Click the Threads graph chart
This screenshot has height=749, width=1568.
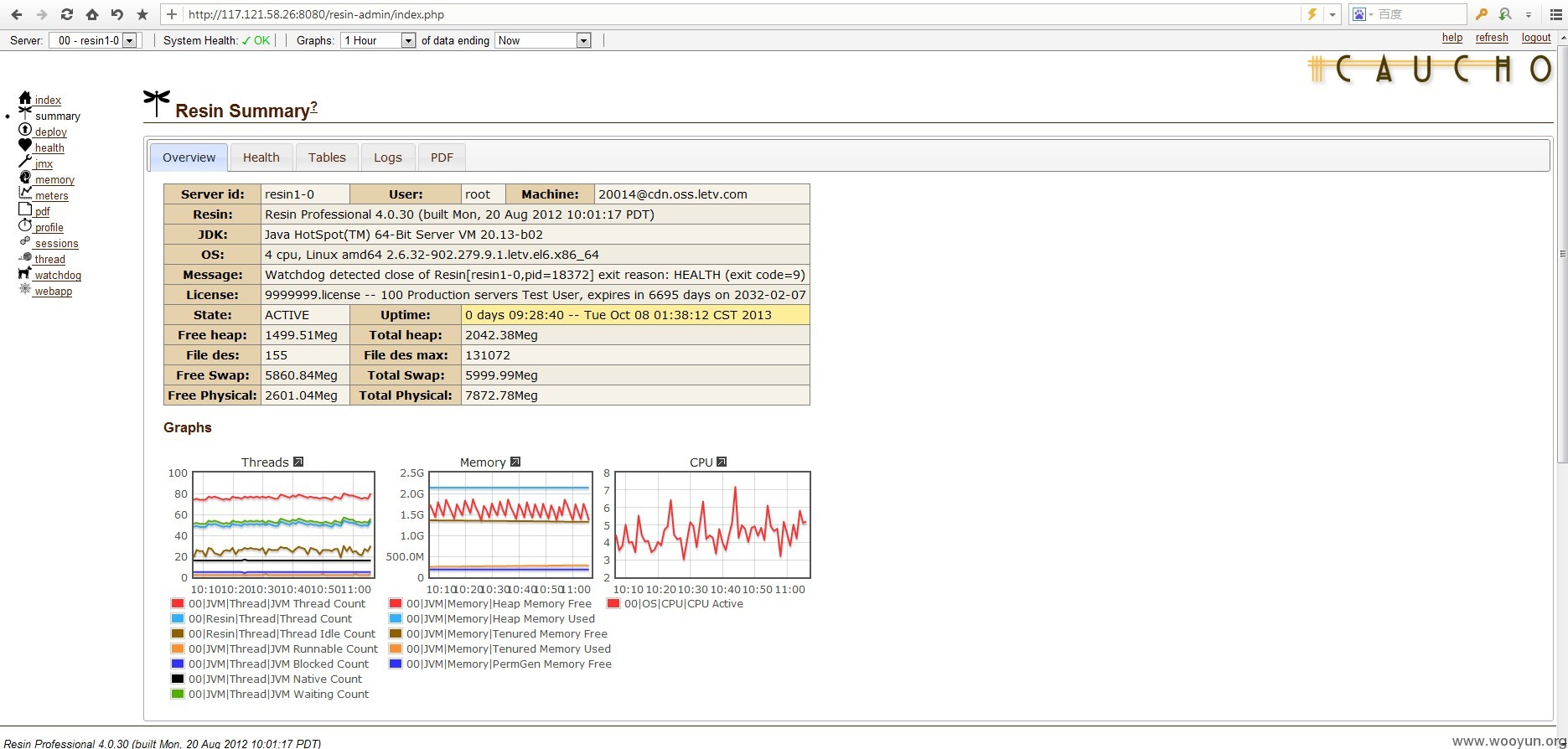pyautogui.click(x=283, y=524)
